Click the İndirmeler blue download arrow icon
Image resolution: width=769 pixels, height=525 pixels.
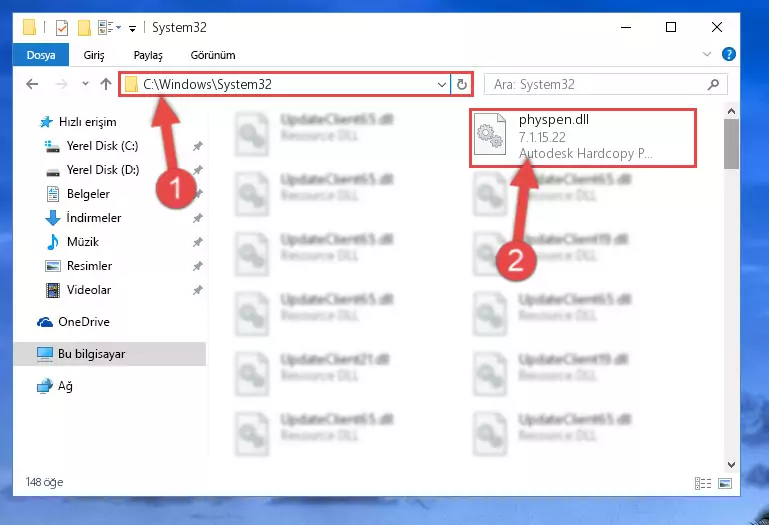click(52, 218)
